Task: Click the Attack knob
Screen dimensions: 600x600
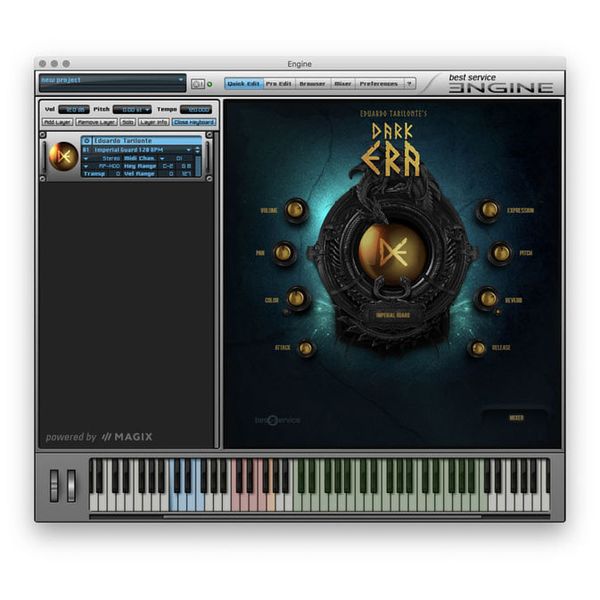Action: point(305,348)
